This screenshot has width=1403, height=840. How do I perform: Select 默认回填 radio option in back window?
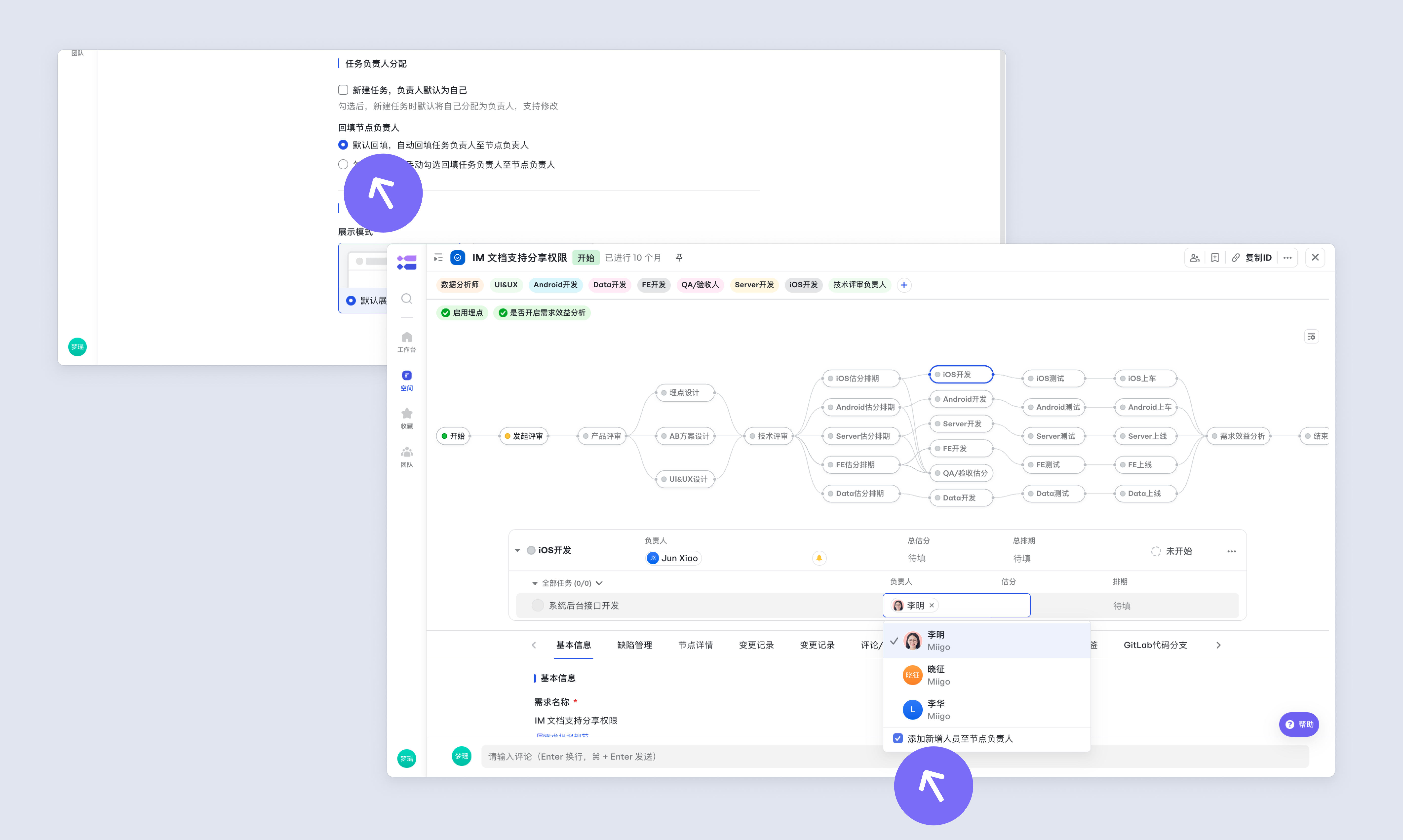click(343, 145)
